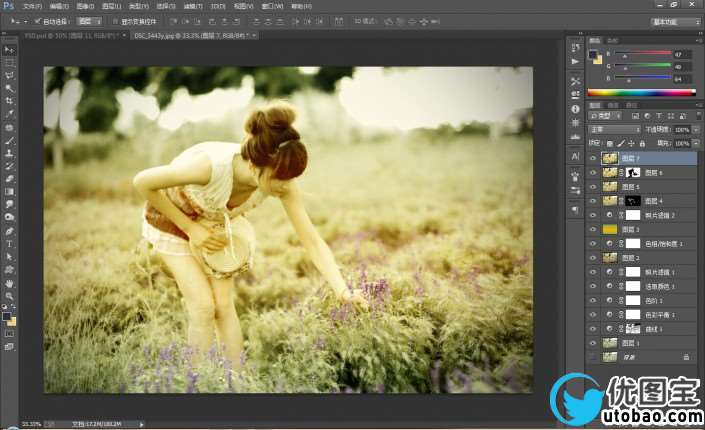The width and height of the screenshot is (705, 430).
Task: Hide layer 图层 4
Action: tap(593, 201)
